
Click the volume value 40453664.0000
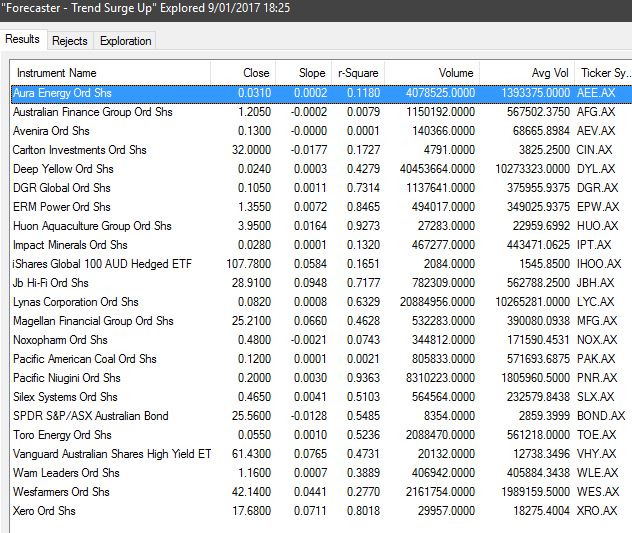point(437,169)
